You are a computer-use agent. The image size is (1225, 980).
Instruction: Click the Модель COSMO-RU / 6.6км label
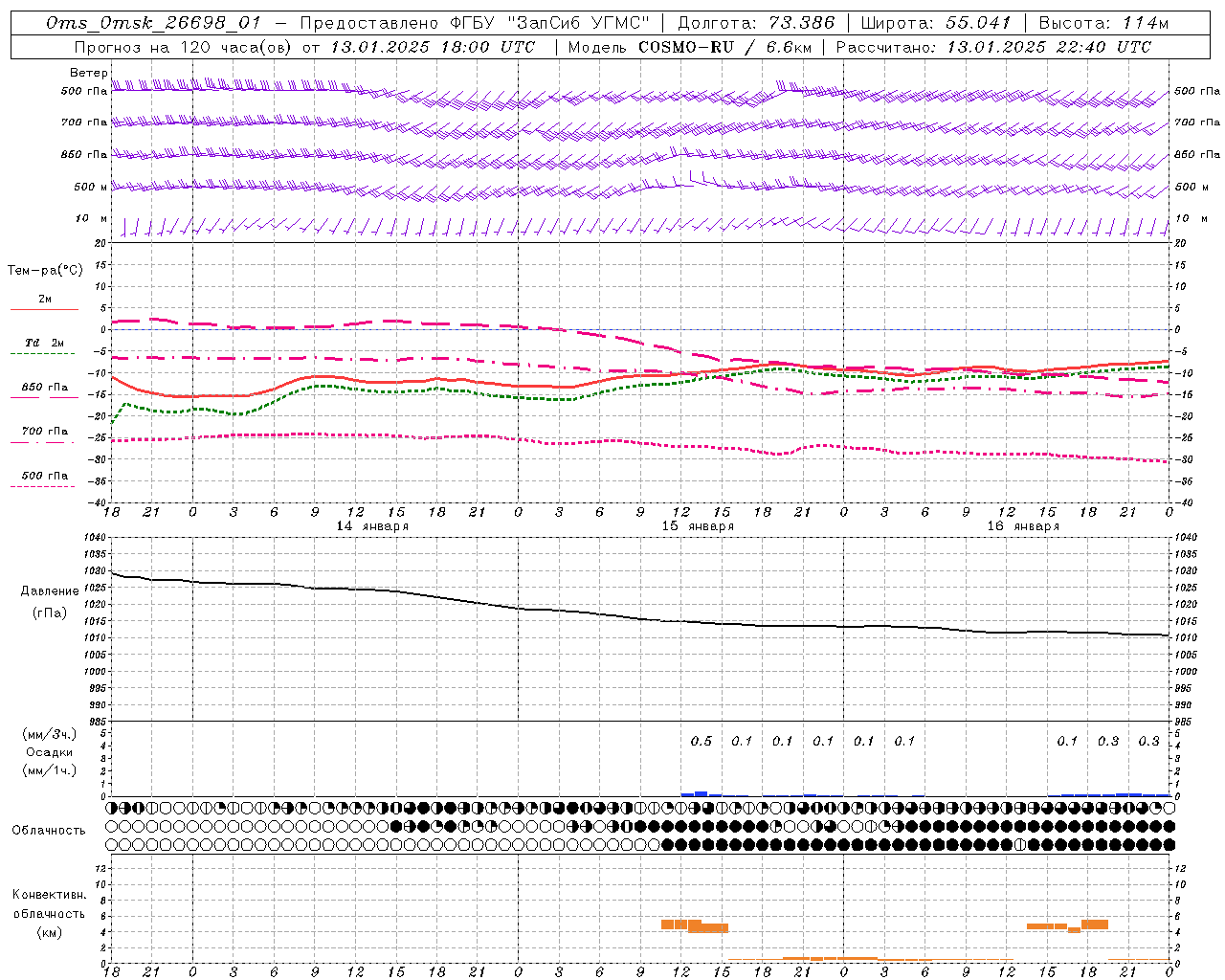(x=690, y=47)
